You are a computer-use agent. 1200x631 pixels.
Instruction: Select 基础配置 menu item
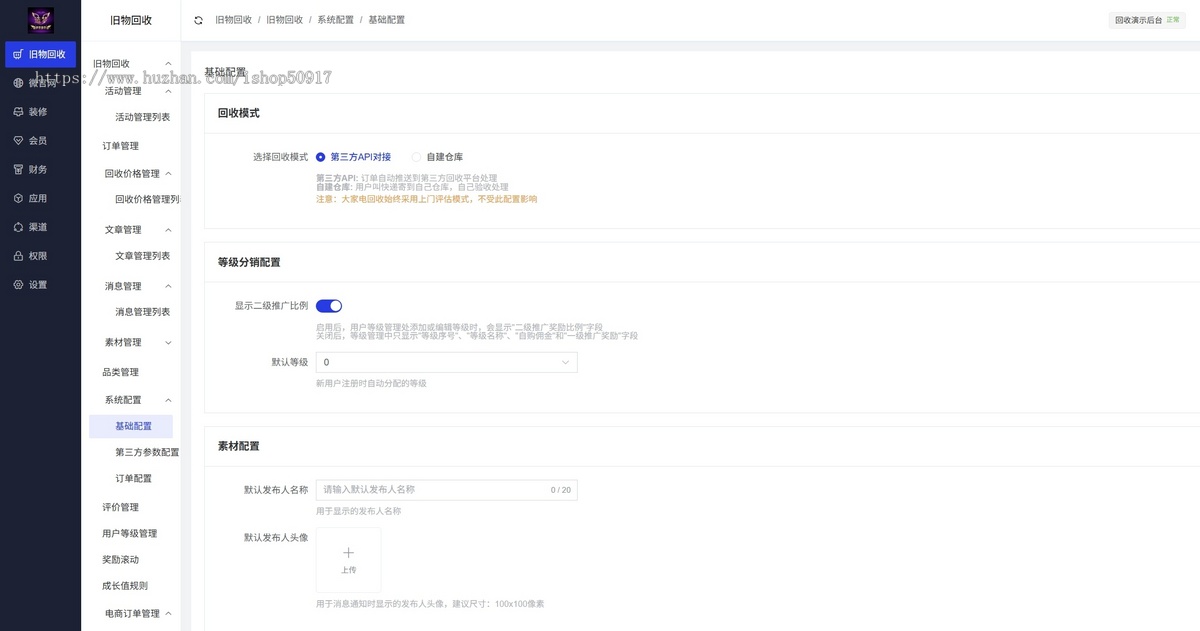click(131, 426)
